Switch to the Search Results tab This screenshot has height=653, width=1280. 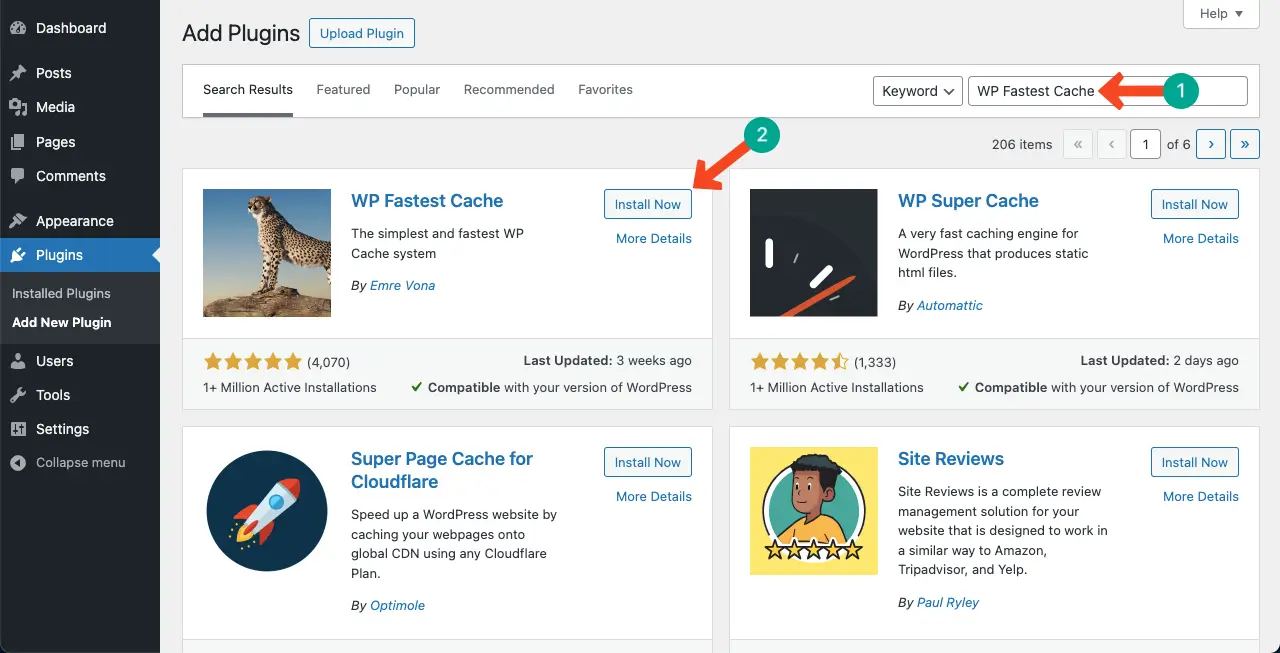point(248,90)
